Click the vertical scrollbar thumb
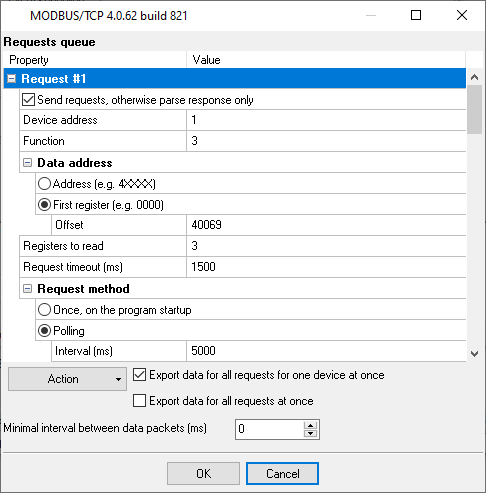 pos(475,109)
